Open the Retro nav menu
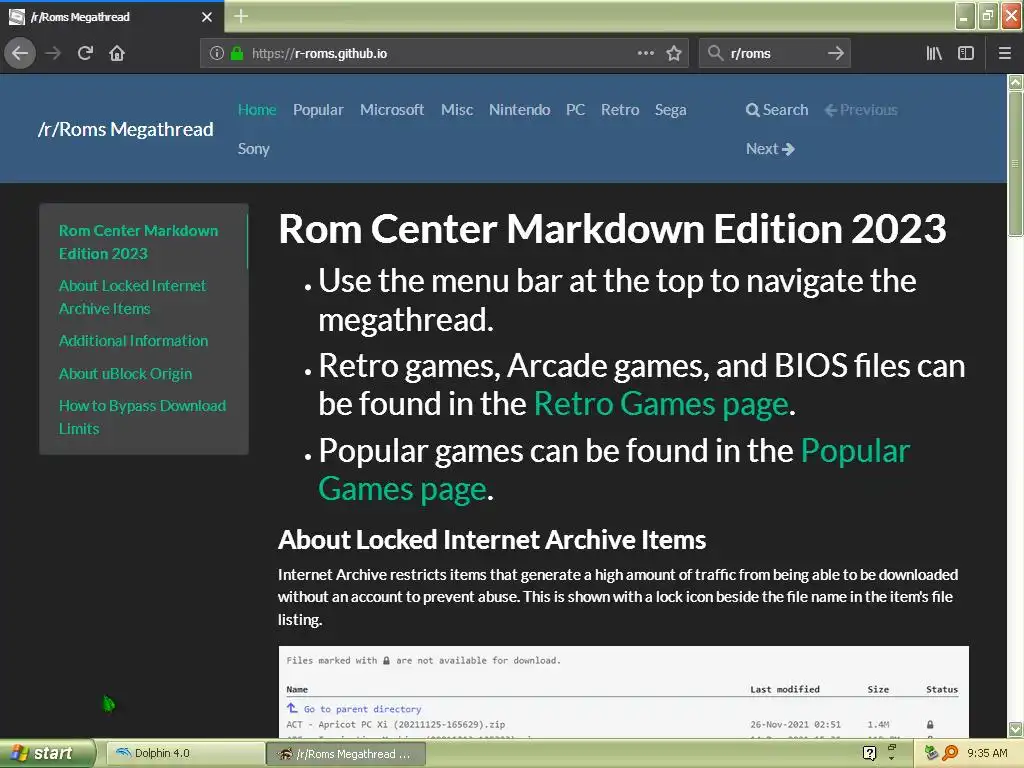 [620, 110]
